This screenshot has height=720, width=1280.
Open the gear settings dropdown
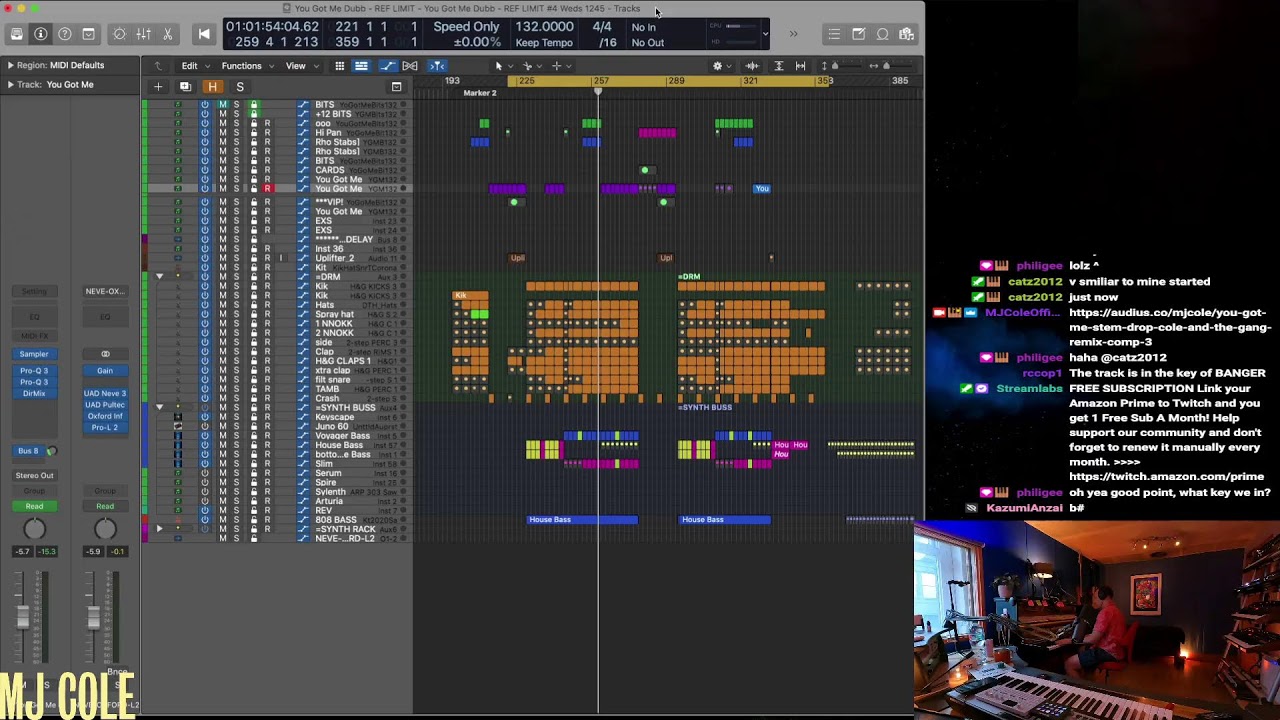pyautogui.click(x=720, y=66)
